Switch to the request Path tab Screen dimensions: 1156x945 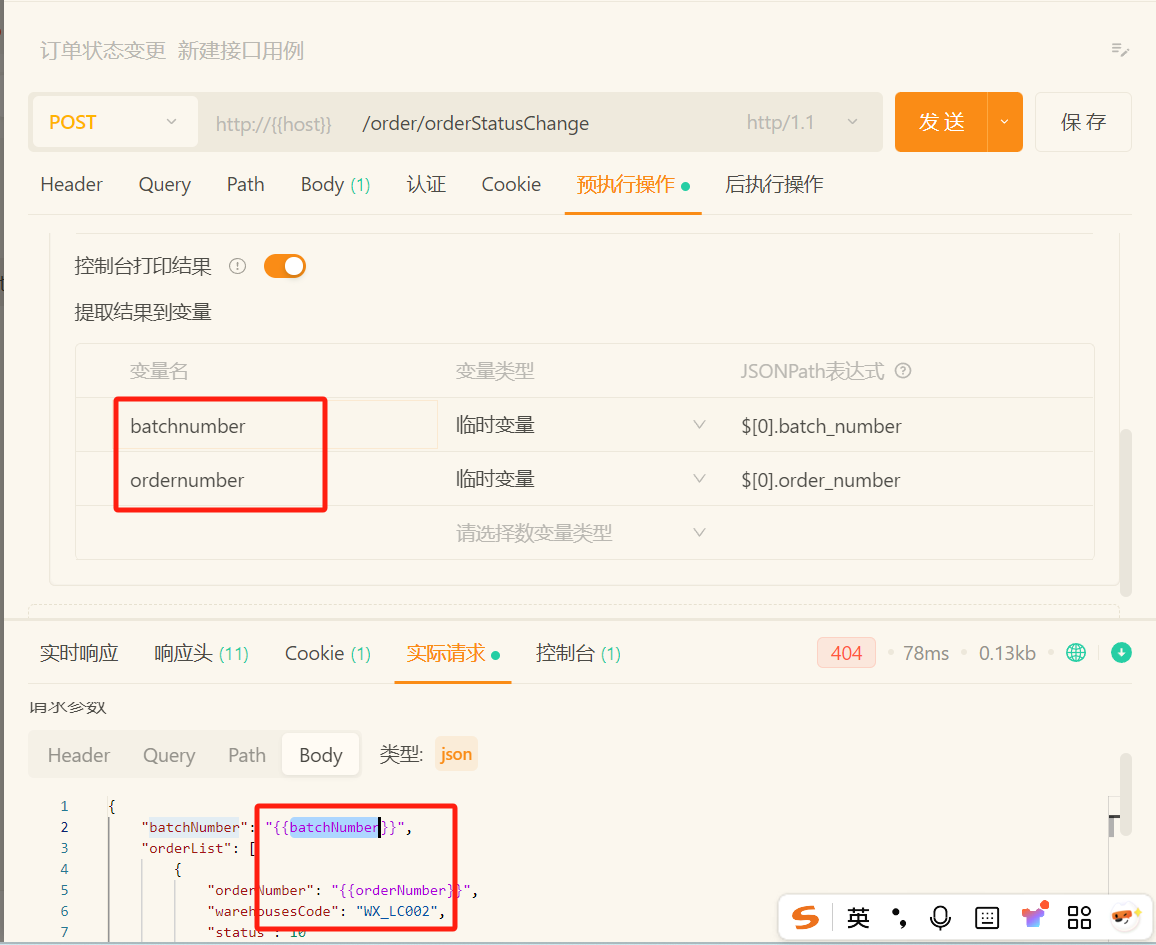pyautogui.click(x=246, y=184)
